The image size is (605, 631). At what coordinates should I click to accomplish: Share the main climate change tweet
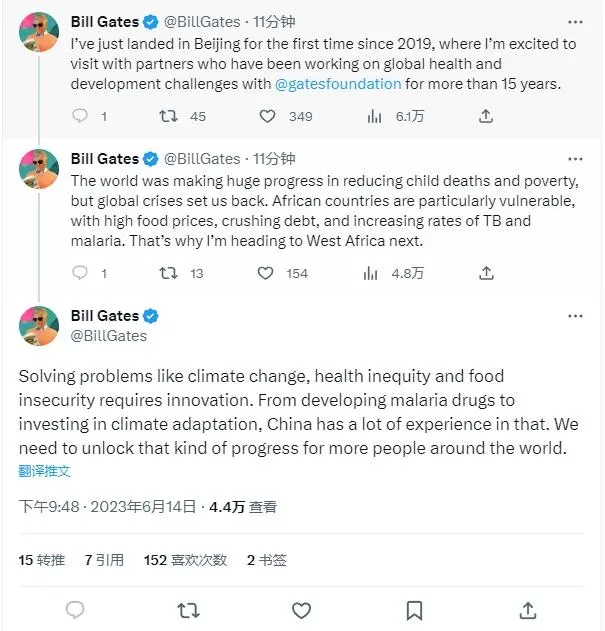tap(526, 609)
